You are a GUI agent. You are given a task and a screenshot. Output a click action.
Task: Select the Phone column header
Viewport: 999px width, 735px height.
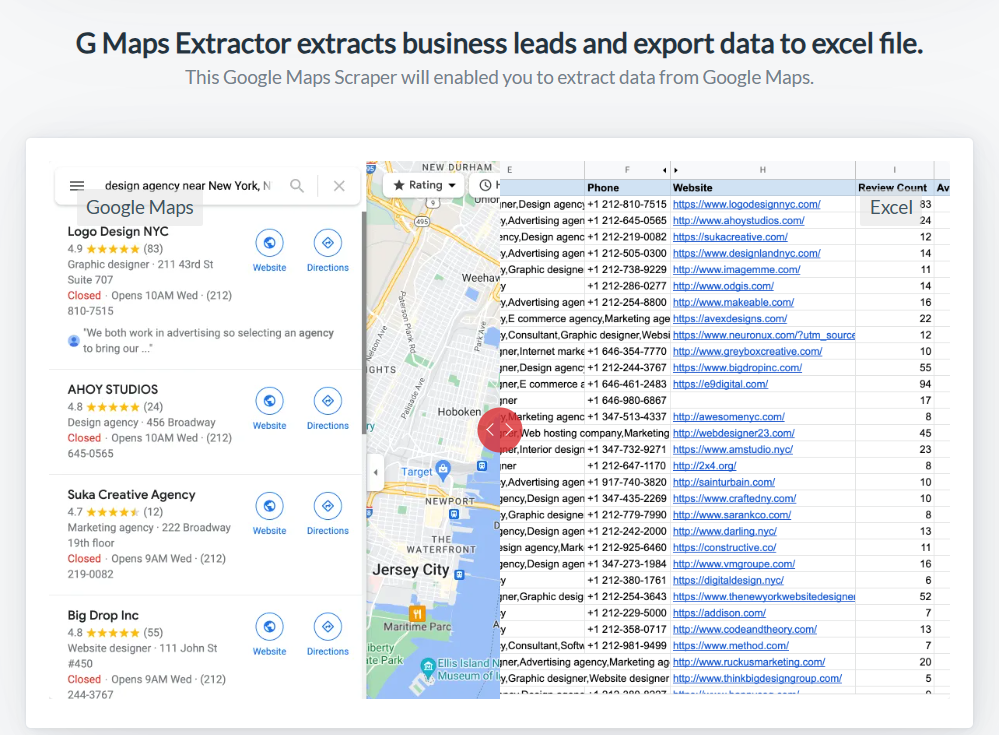[x=603, y=187]
